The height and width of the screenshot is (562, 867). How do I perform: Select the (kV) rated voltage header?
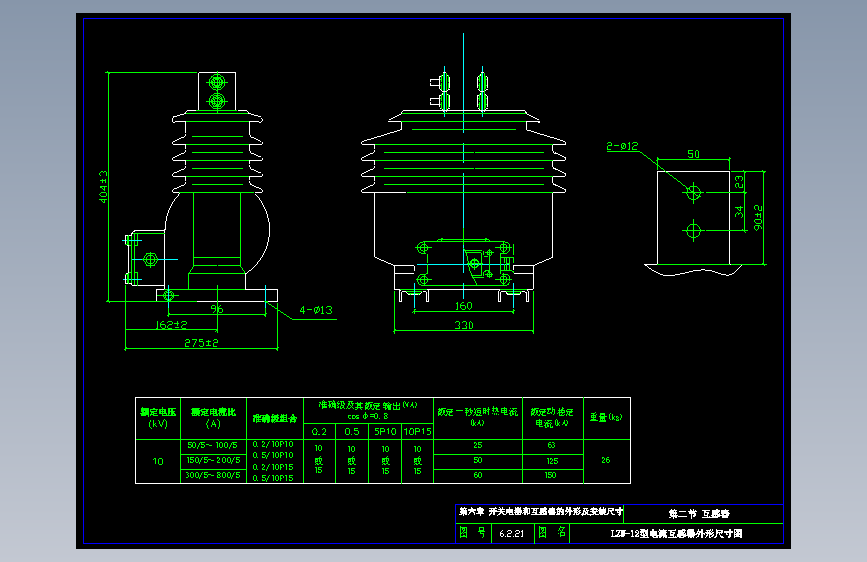click(x=158, y=424)
